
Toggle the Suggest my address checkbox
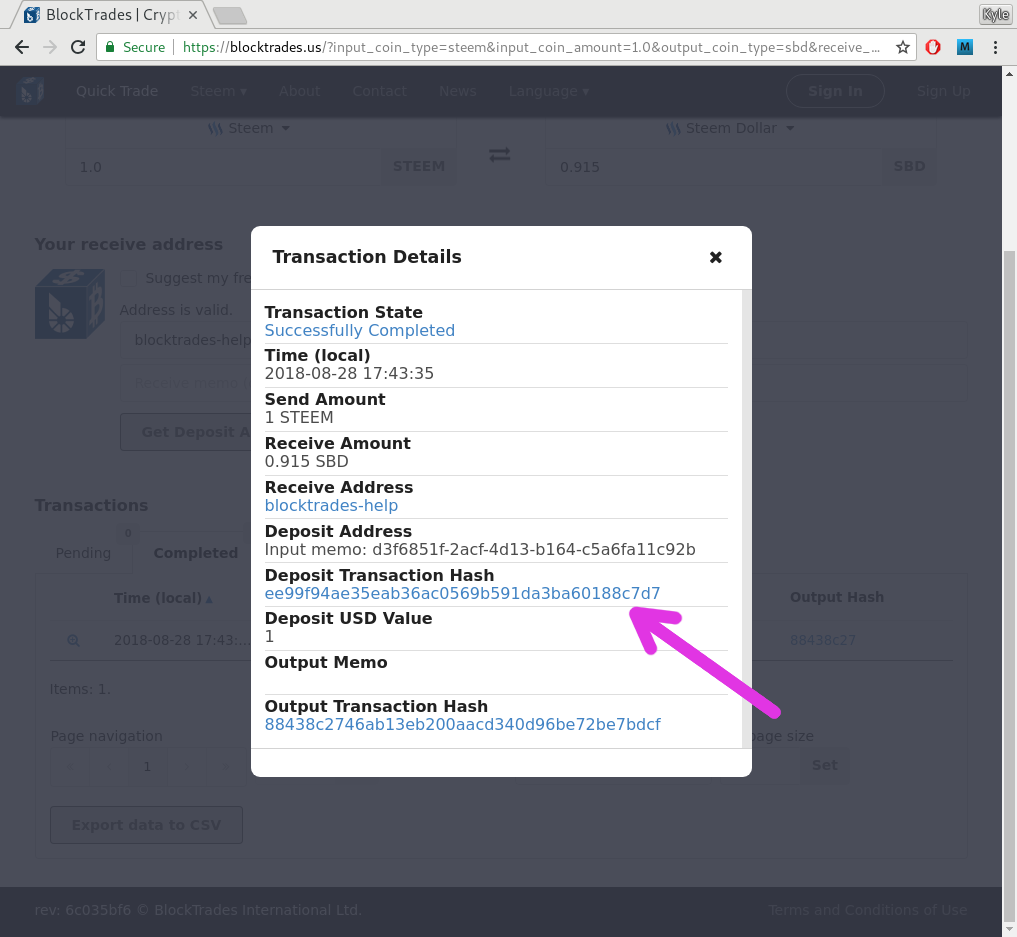[x=128, y=278]
